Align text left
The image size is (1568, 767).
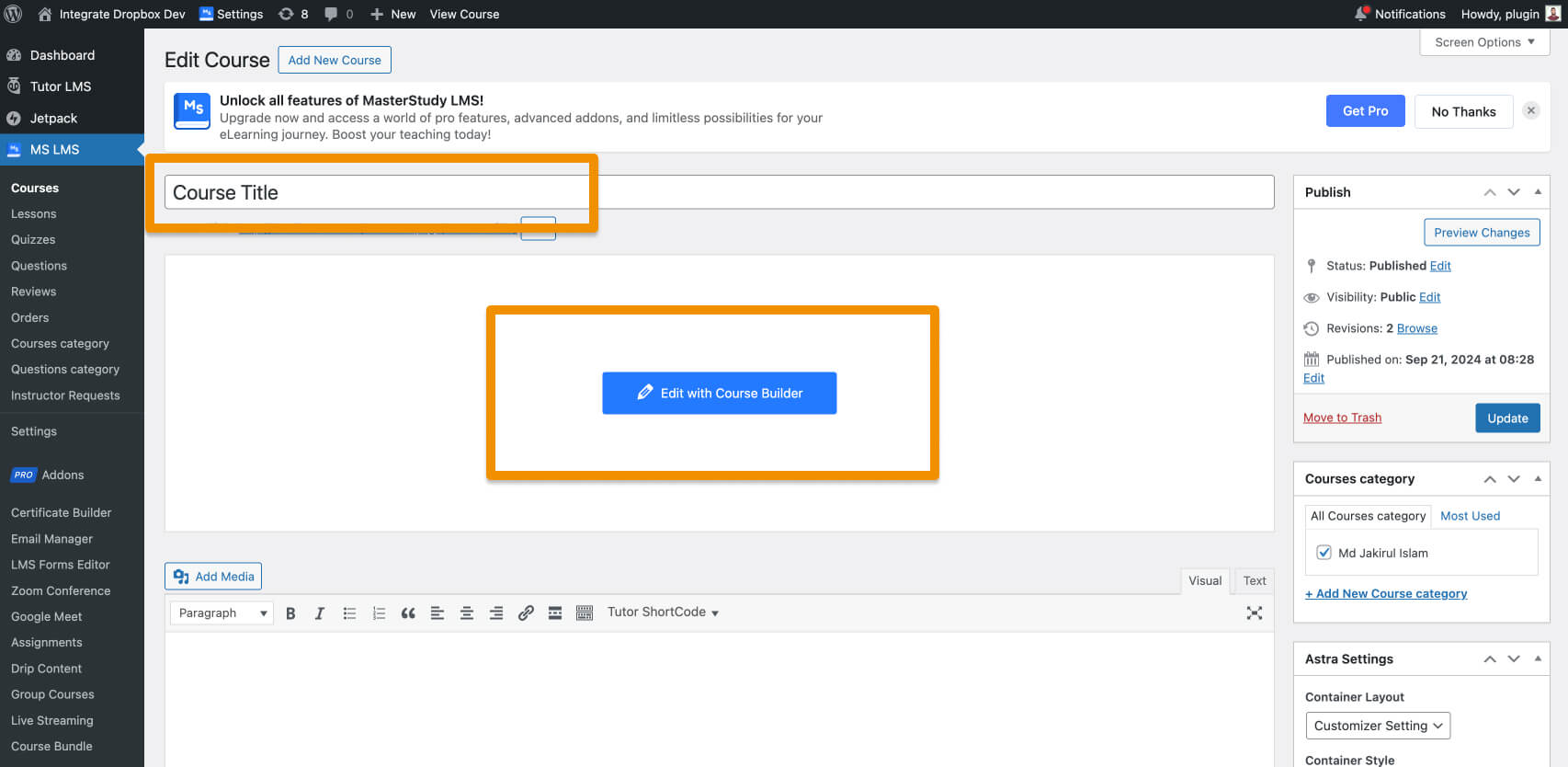coord(437,613)
